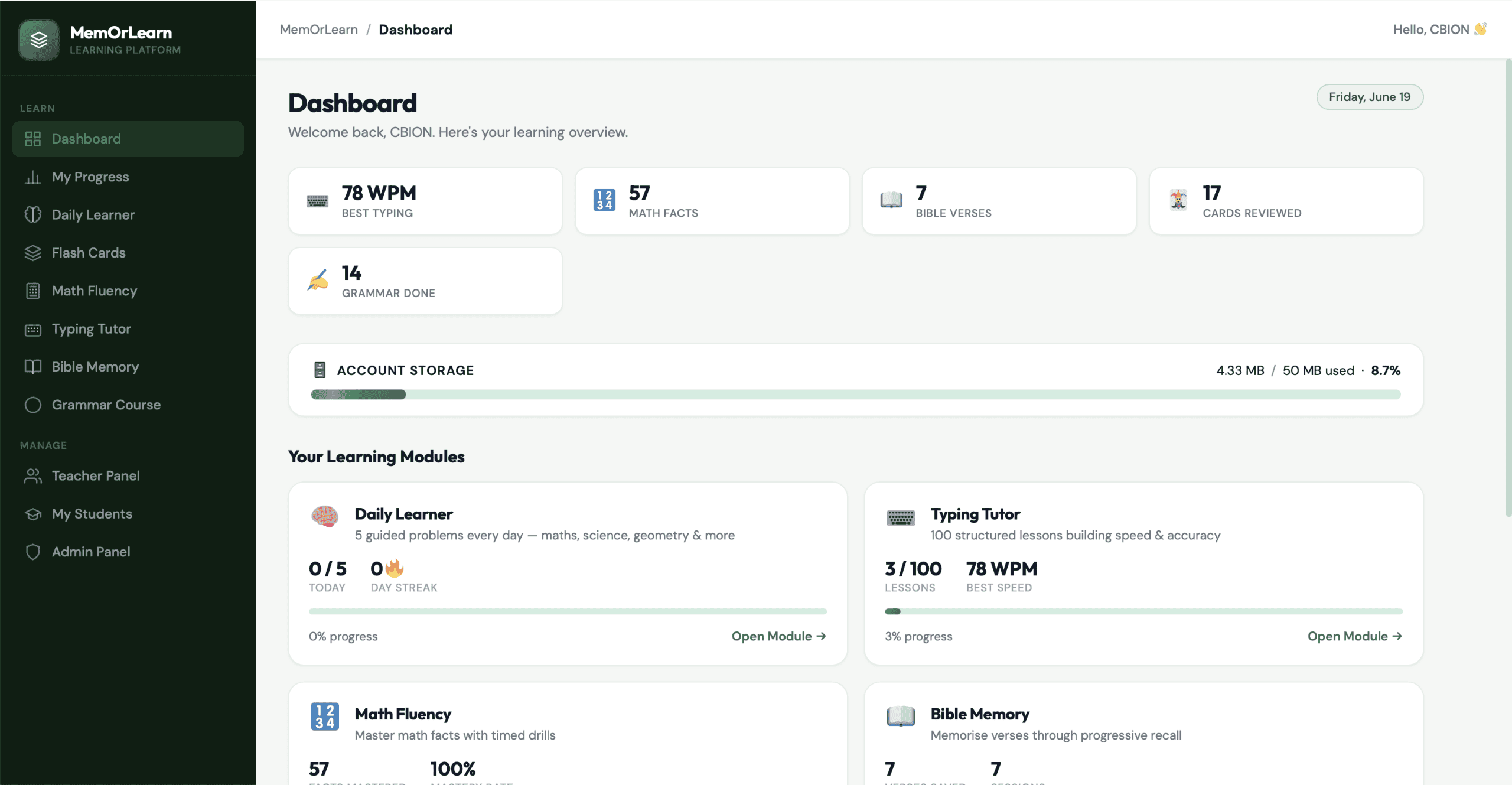Click Open Module link for Typing Tutor
This screenshot has height=785, width=1512.
(1354, 636)
